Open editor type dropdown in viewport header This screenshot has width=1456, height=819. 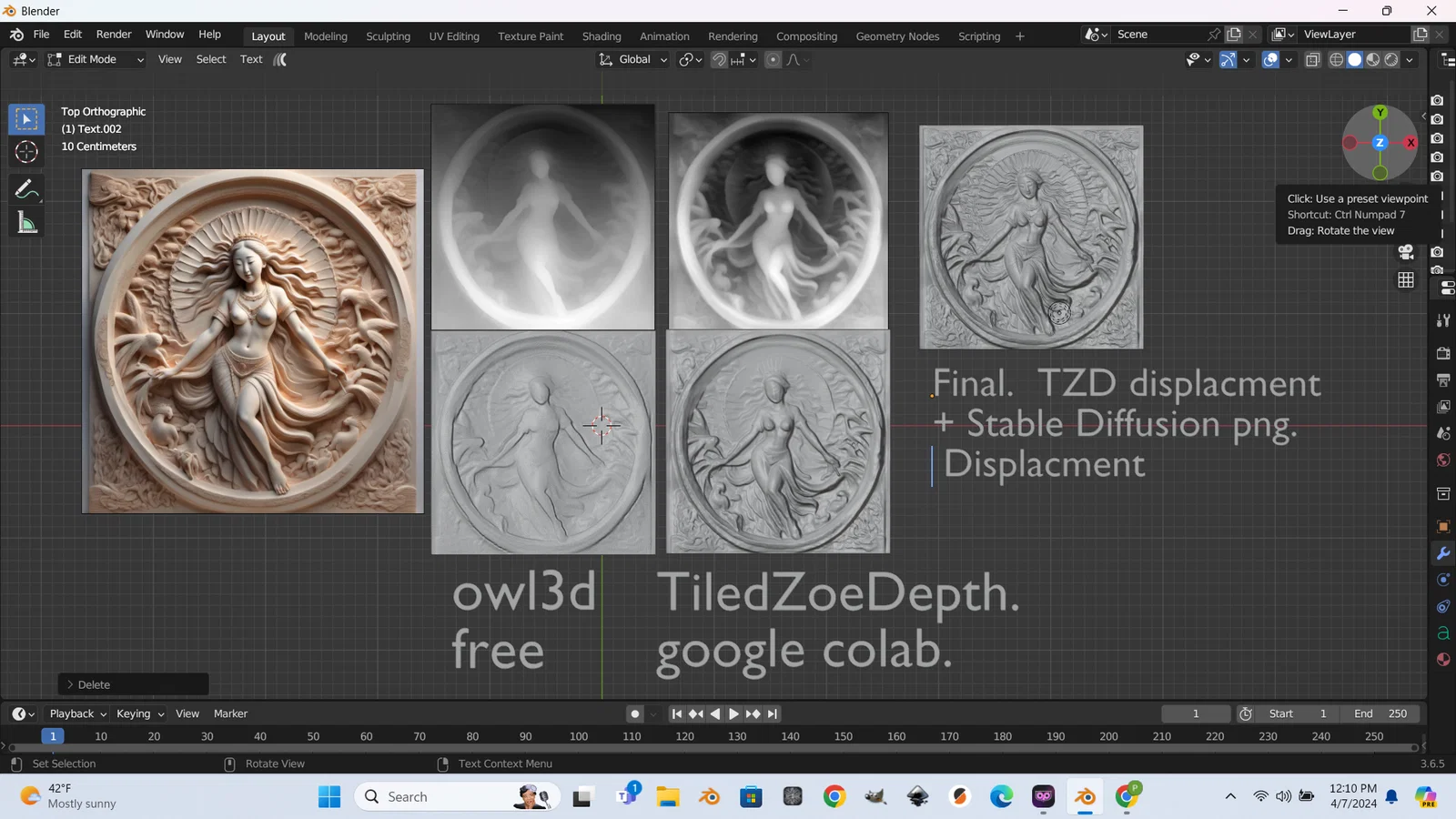[x=24, y=60]
